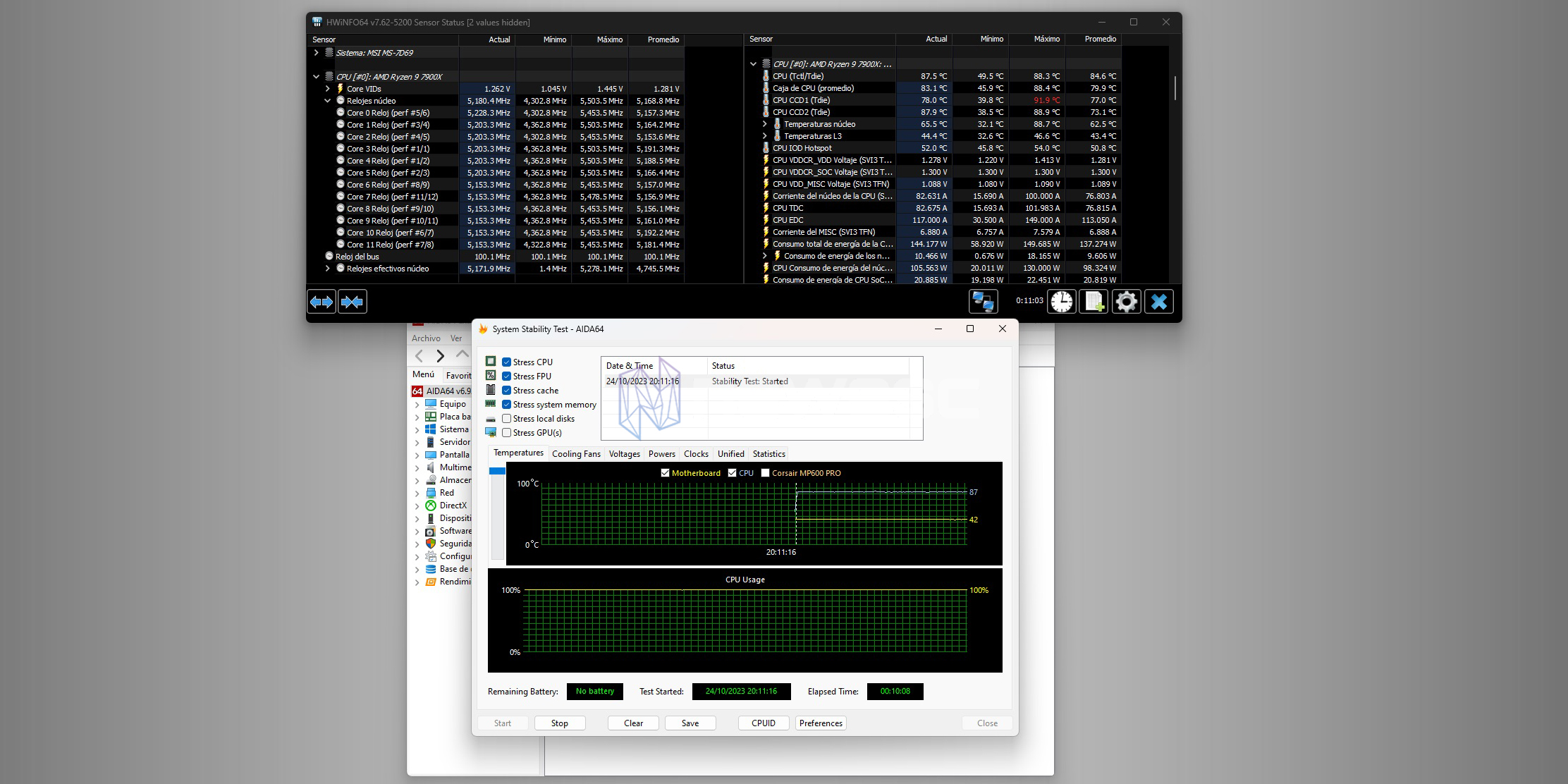Click CPU (Tctl/Tdie) thermometer icon

coord(766,76)
